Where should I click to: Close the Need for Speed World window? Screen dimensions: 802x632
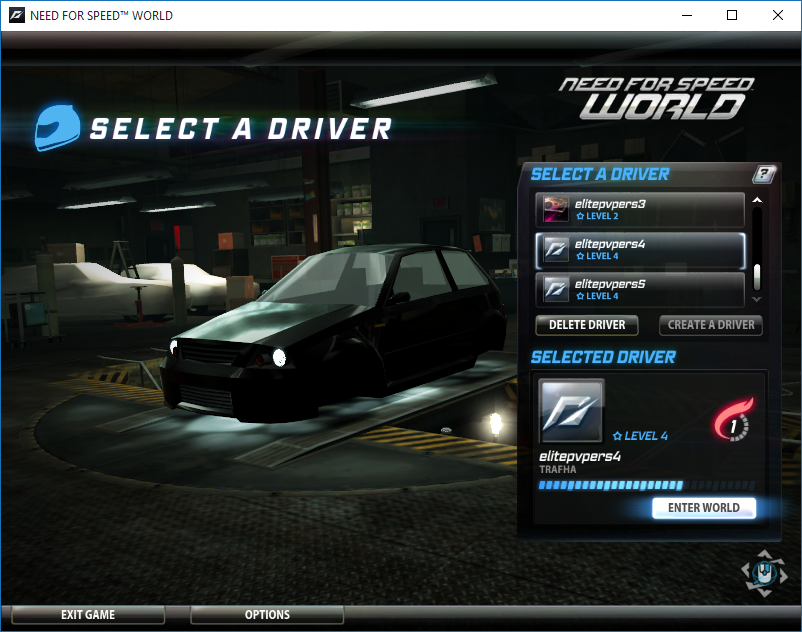pos(777,15)
